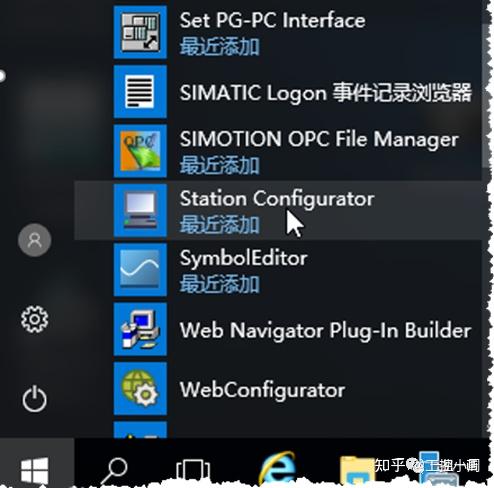Select the Station Configurator label
The image size is (494, 488).
click(277, 199)
